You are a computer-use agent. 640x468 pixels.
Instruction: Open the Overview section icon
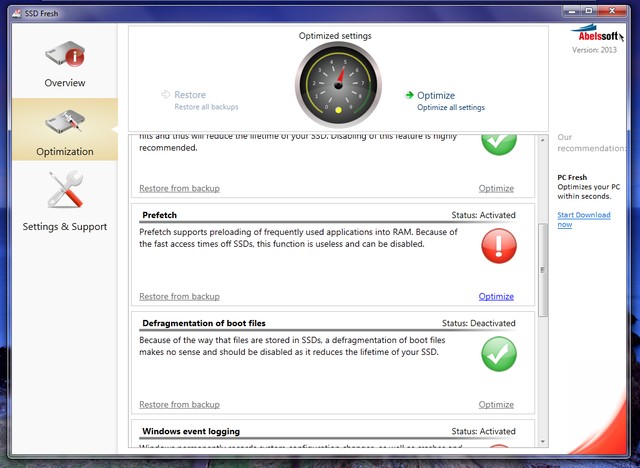click(65, 53)
